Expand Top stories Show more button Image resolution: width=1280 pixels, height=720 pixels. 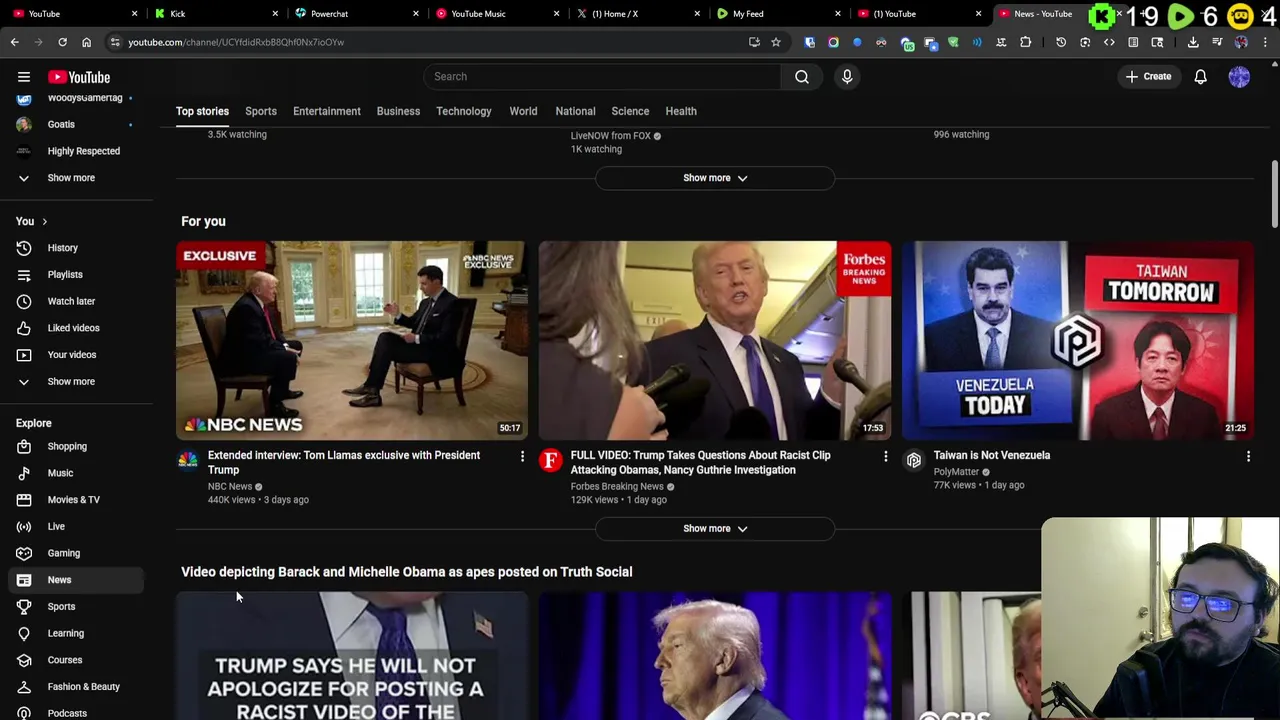click(715, 178)
